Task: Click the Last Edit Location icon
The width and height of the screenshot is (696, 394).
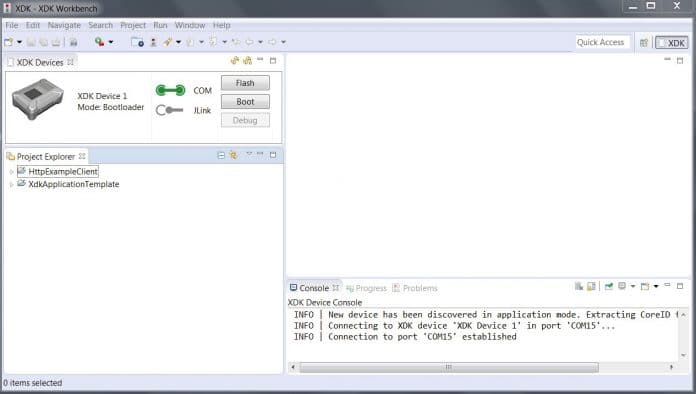Action: coord(236,42)
